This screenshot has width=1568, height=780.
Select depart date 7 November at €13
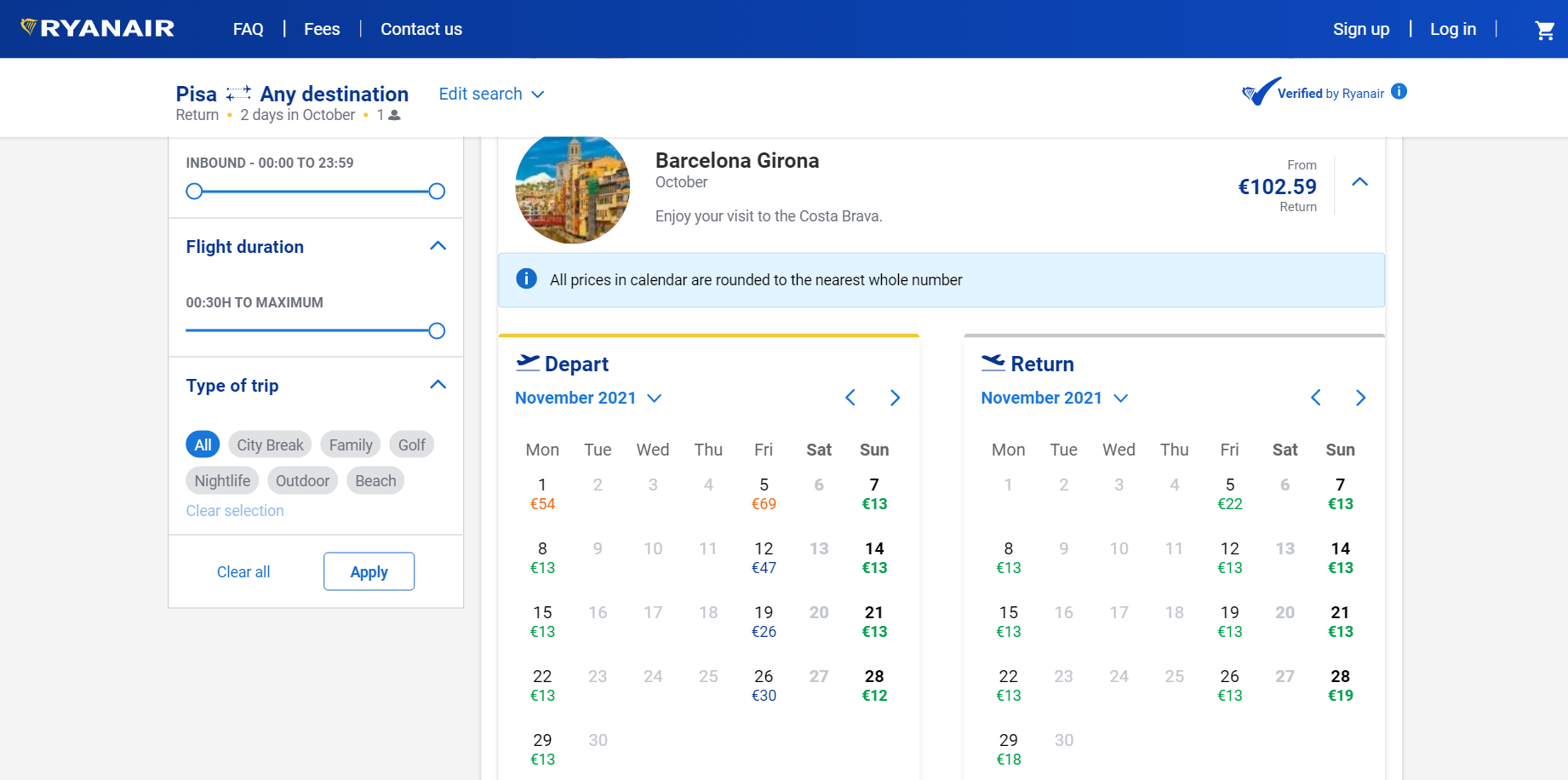tap(874, 494)
